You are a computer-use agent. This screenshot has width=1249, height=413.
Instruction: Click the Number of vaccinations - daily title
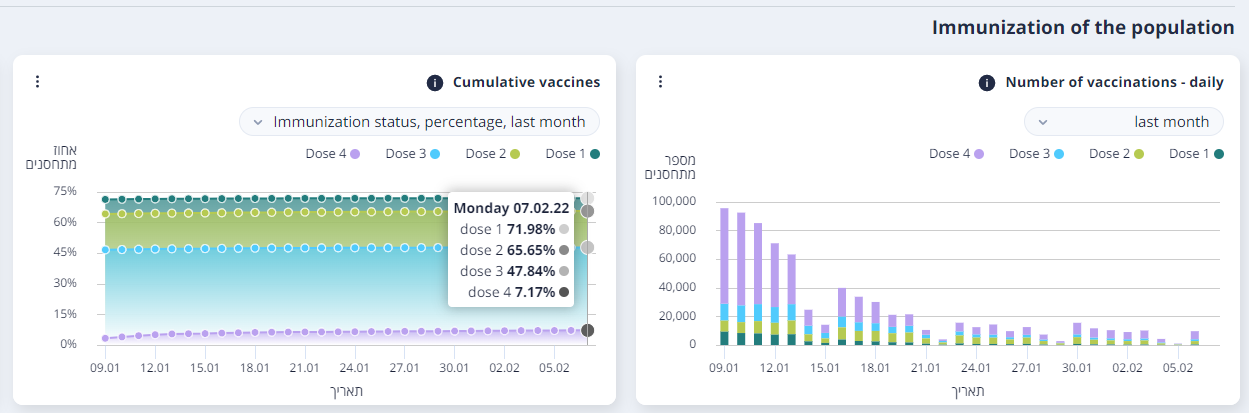click(1114, 82)
